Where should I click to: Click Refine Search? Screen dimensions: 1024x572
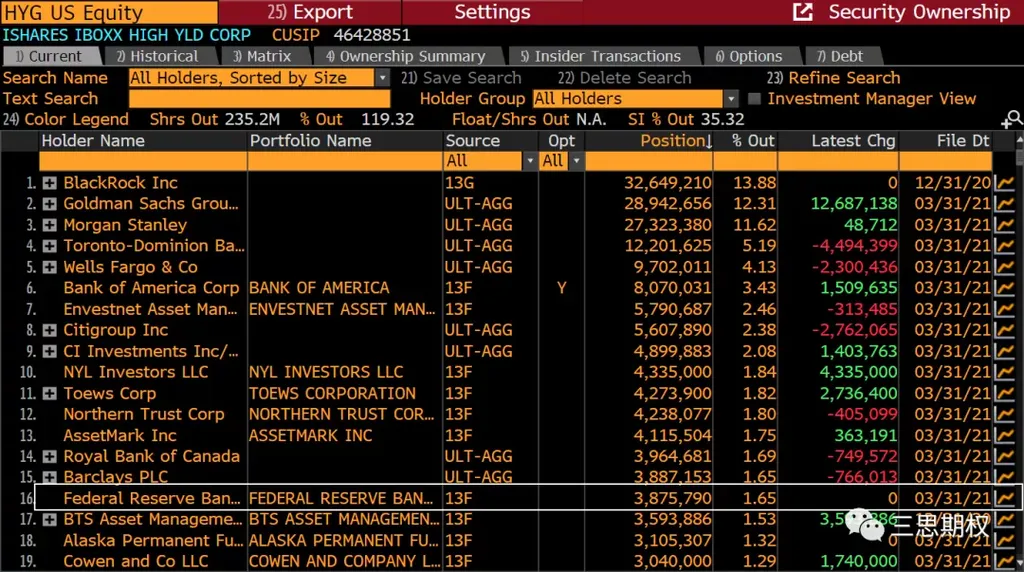(x=833, y=78)
